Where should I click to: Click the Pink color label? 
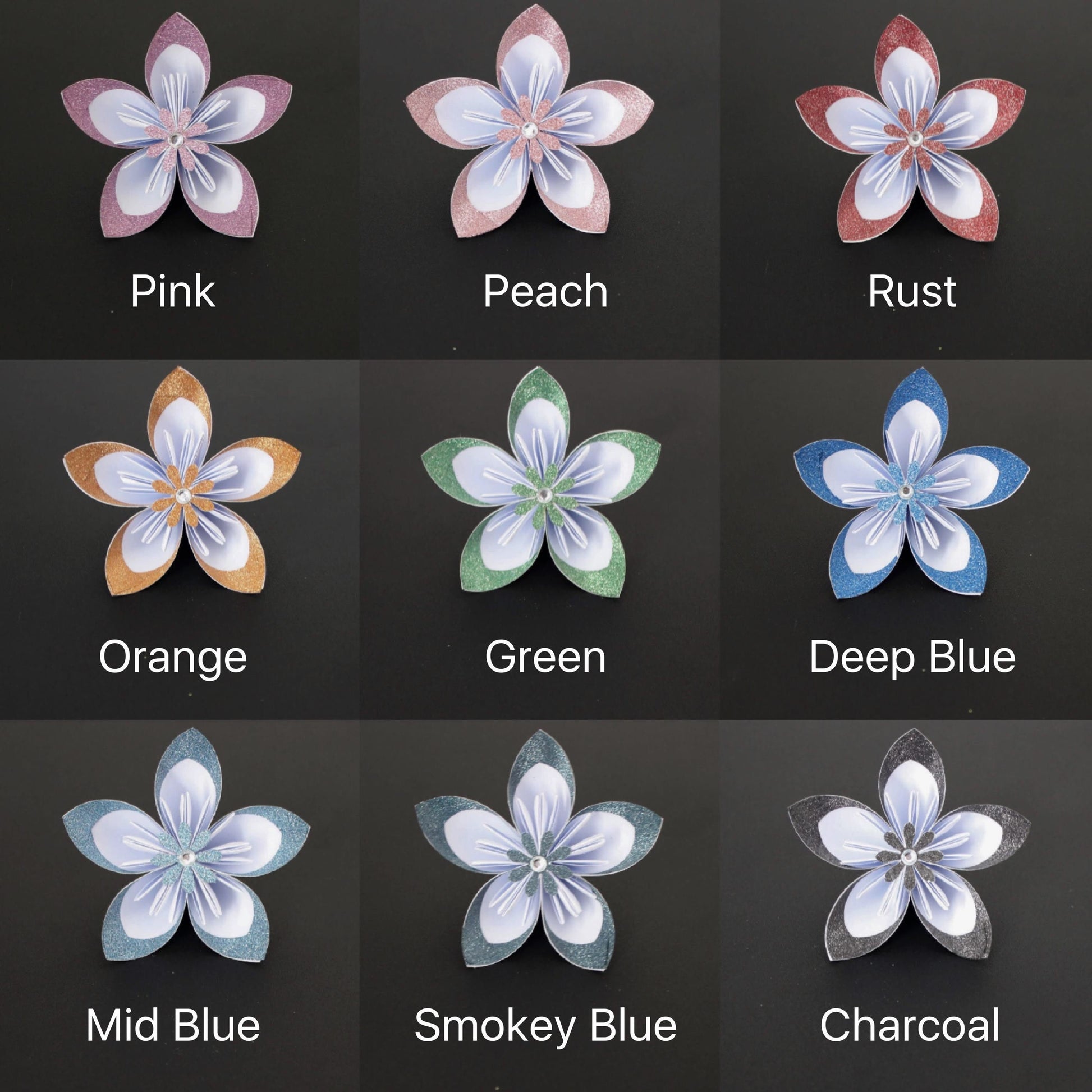(173, 292)
